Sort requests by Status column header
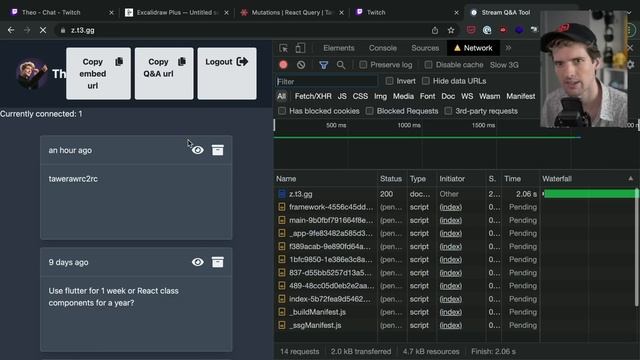Viewport: 640px width, 360px height. click(x=392, y=179)
